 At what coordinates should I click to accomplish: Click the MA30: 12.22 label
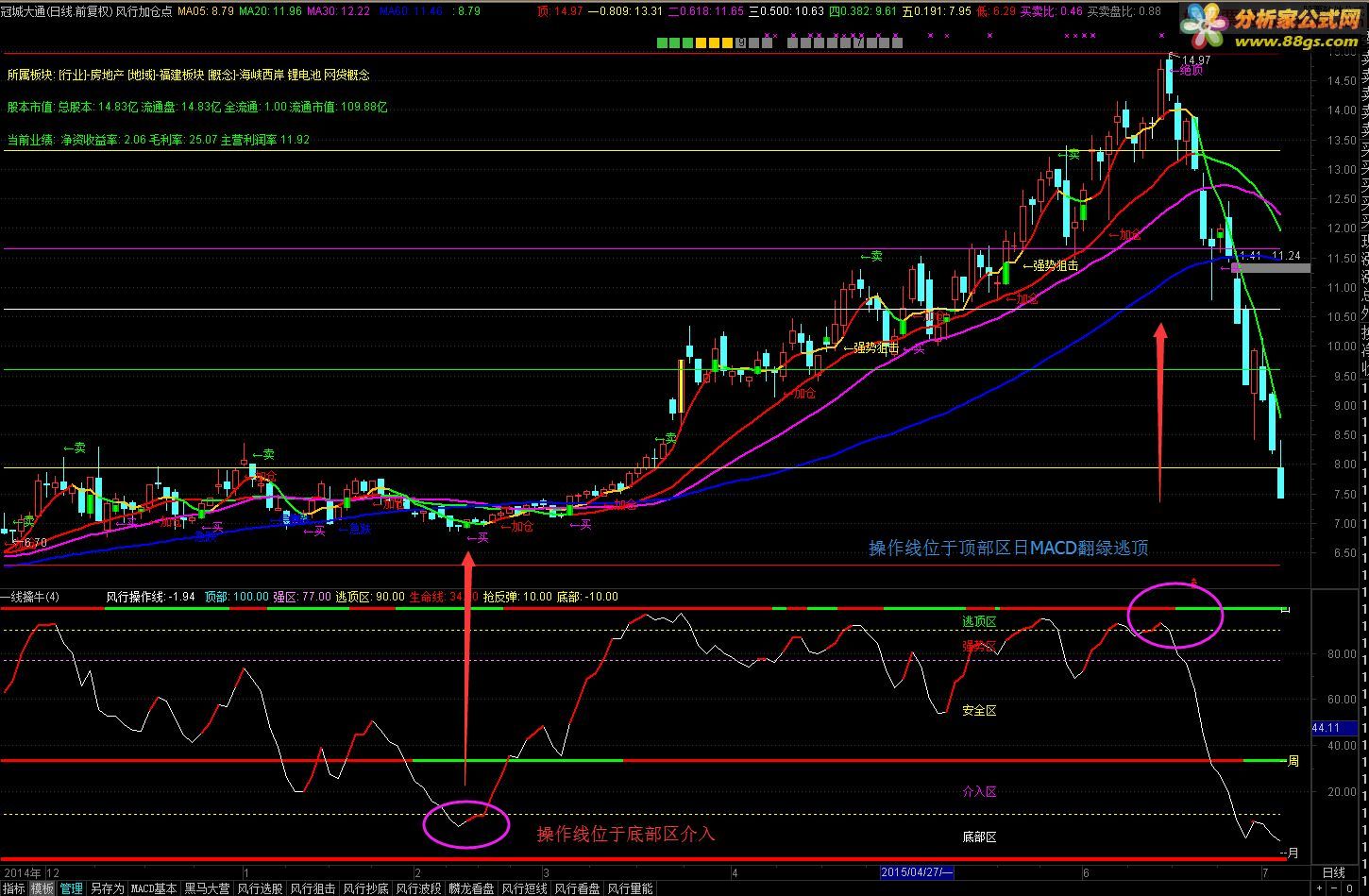(339, 11)
